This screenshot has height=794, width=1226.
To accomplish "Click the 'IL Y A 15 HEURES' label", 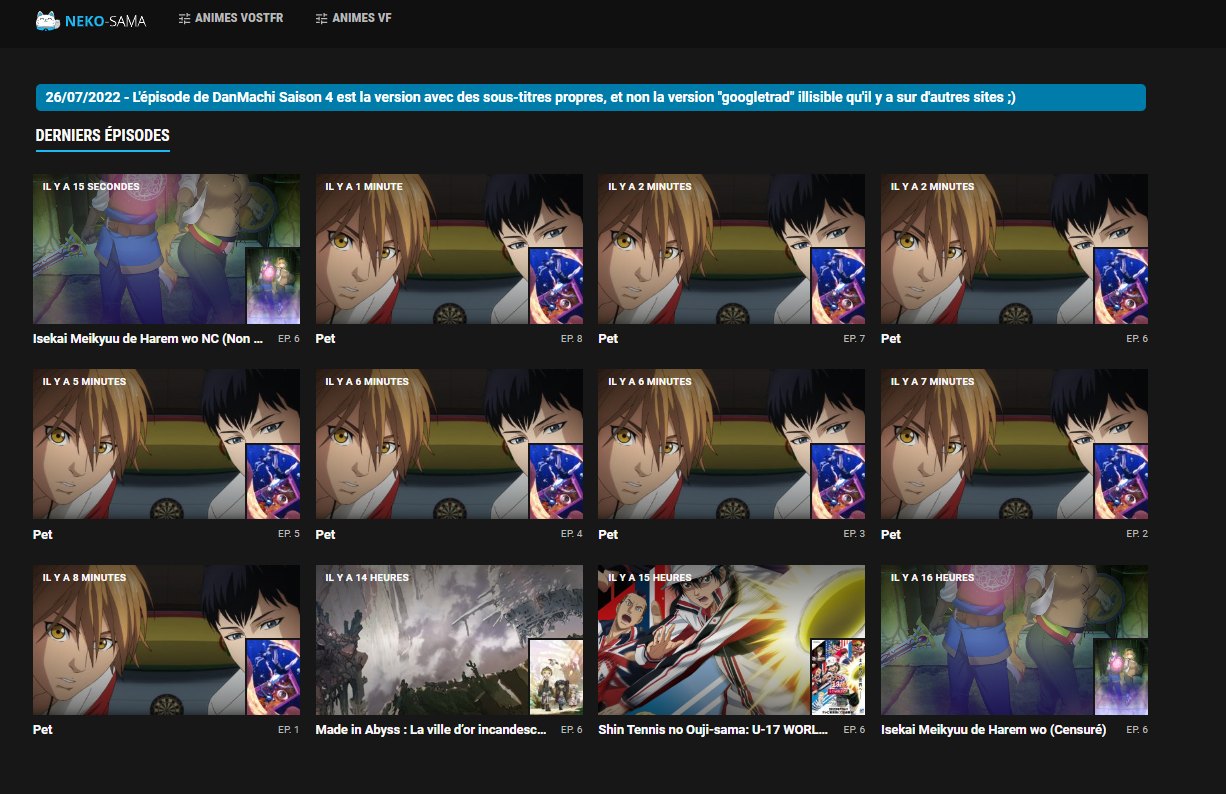I will (x=650, y=578).
